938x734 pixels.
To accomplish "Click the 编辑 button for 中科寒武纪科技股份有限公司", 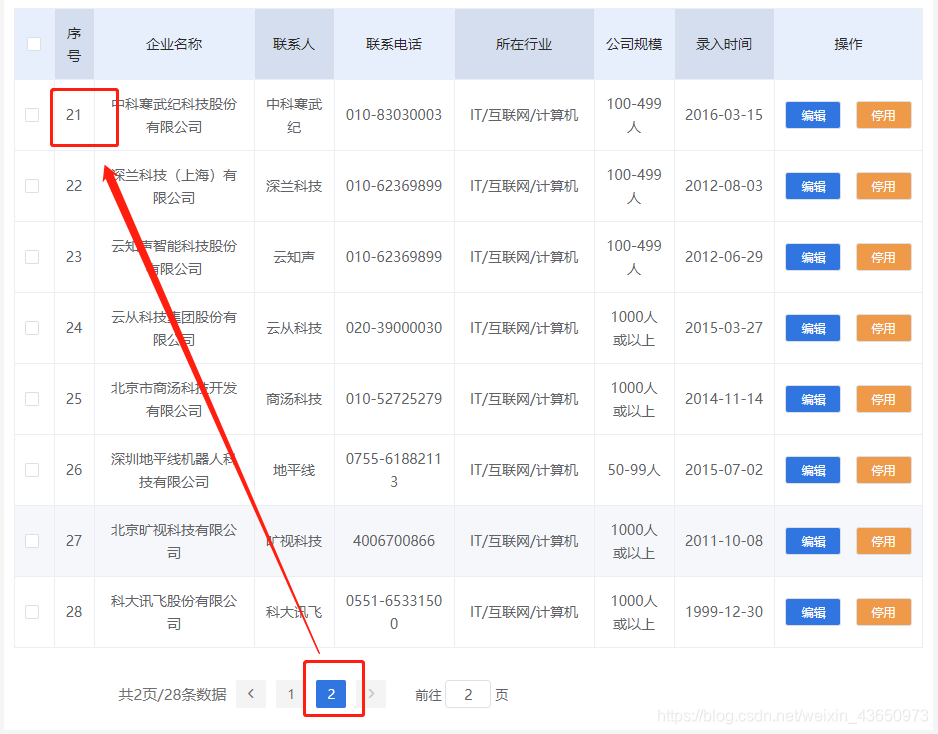I will (812, 114).
